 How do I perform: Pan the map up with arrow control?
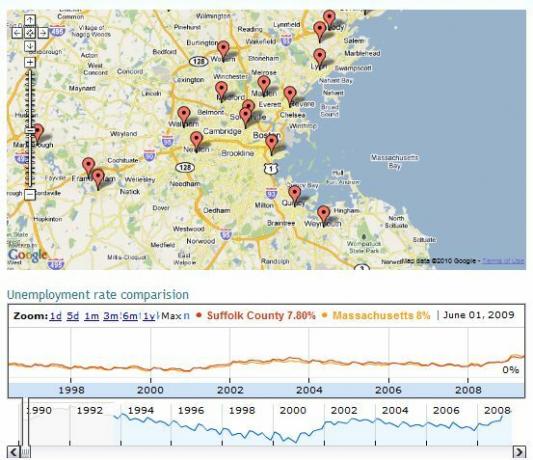coord(30,20)
